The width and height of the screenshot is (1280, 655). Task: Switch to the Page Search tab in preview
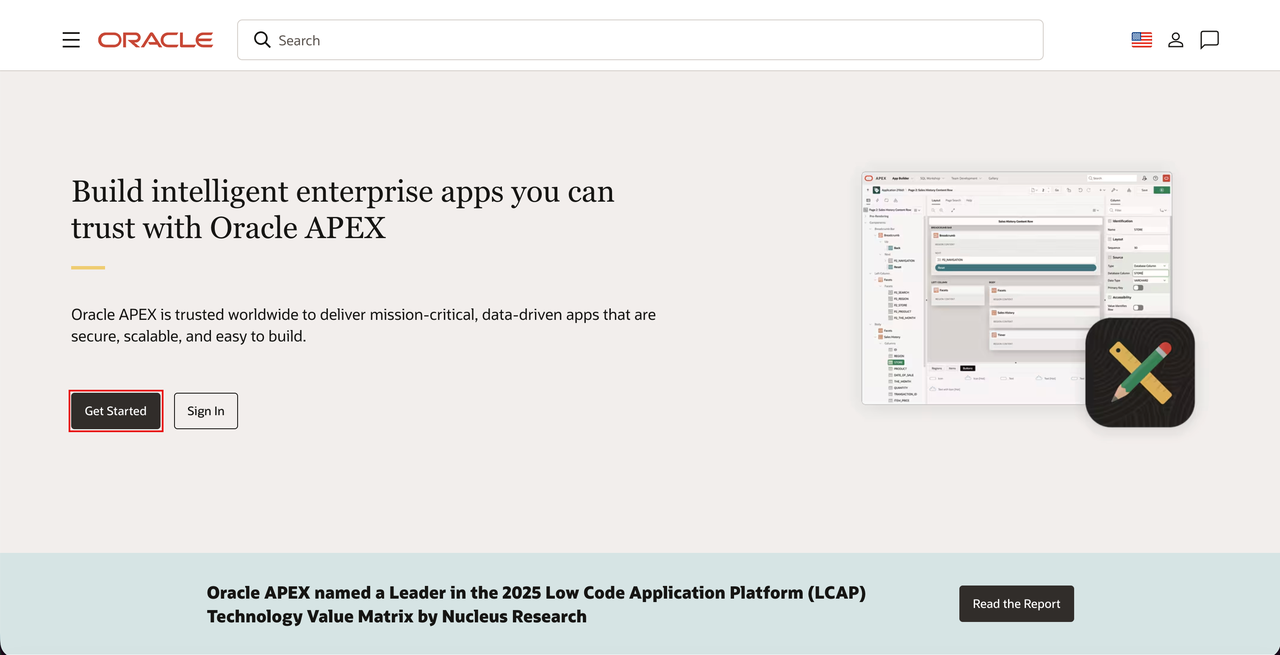[x=953, y=200]
